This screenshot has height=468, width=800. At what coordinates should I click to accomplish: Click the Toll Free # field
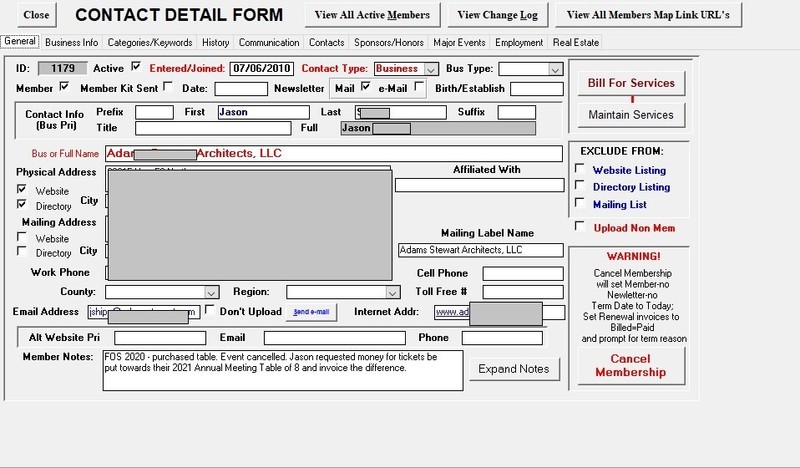pos(523,292)
